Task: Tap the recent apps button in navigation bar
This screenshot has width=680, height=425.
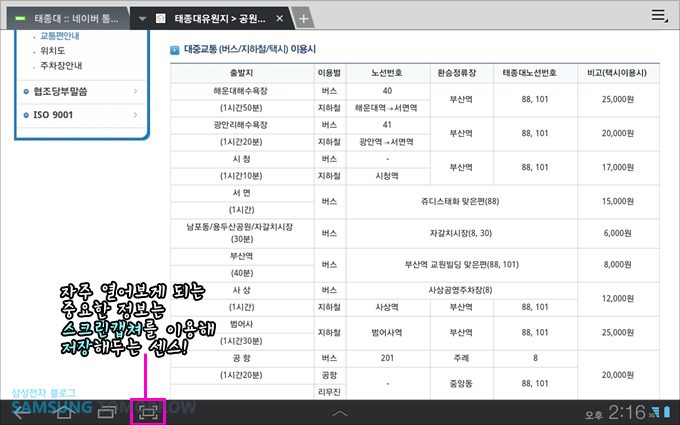Action: coord(106,412)
